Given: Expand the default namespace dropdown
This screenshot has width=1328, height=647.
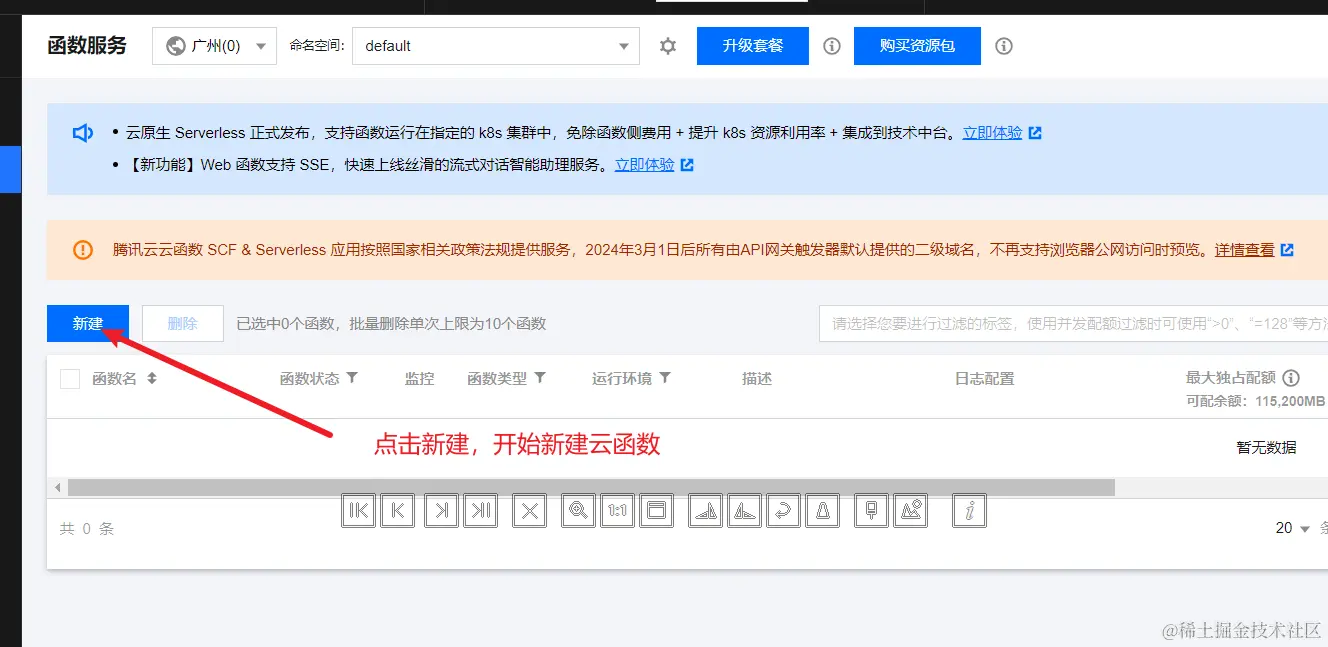Looking at the screenshot, I should point(496,46).
